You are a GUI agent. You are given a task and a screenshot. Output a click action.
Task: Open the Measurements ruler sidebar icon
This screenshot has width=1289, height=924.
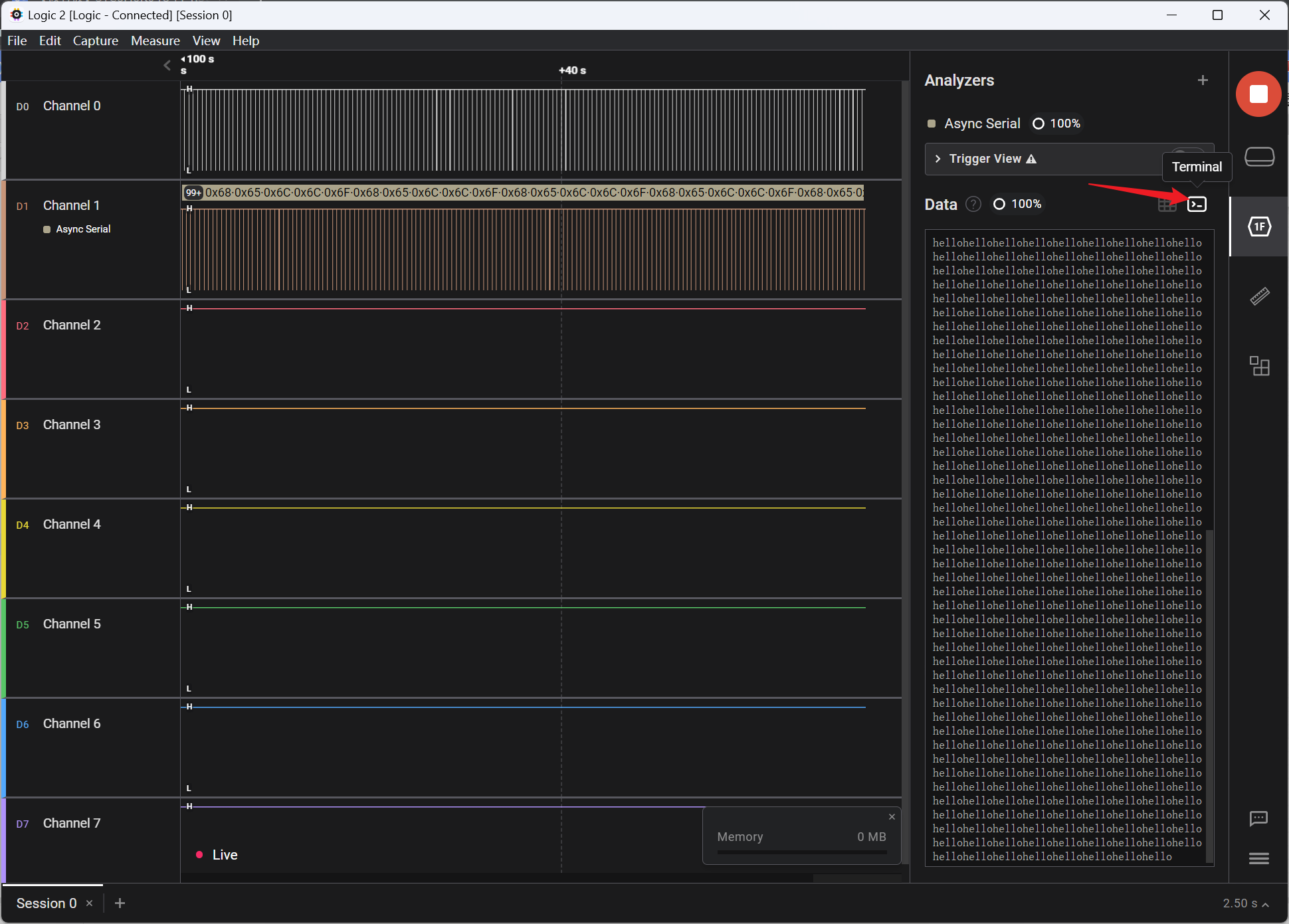click(1259, 296)
